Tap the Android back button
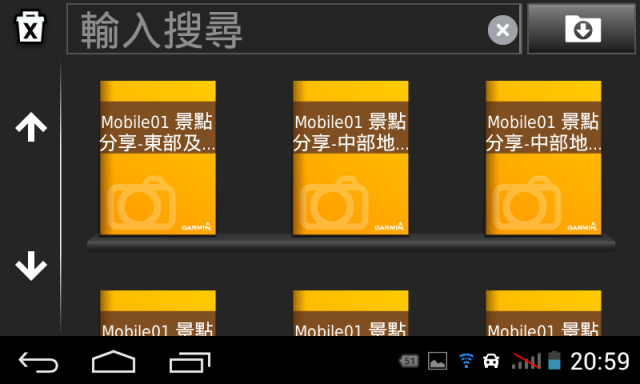Viewport: 640px width, 384px height. (38, 362)
